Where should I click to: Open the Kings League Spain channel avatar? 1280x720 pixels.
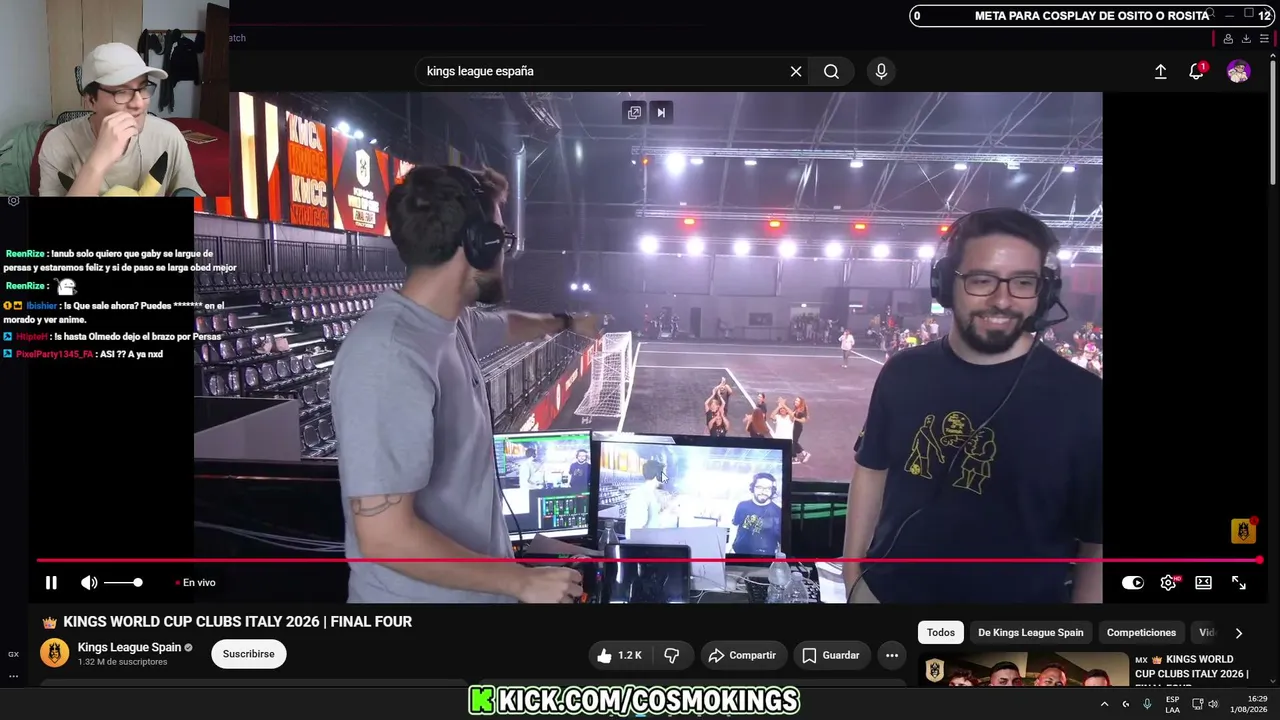(x=54, y=654)
